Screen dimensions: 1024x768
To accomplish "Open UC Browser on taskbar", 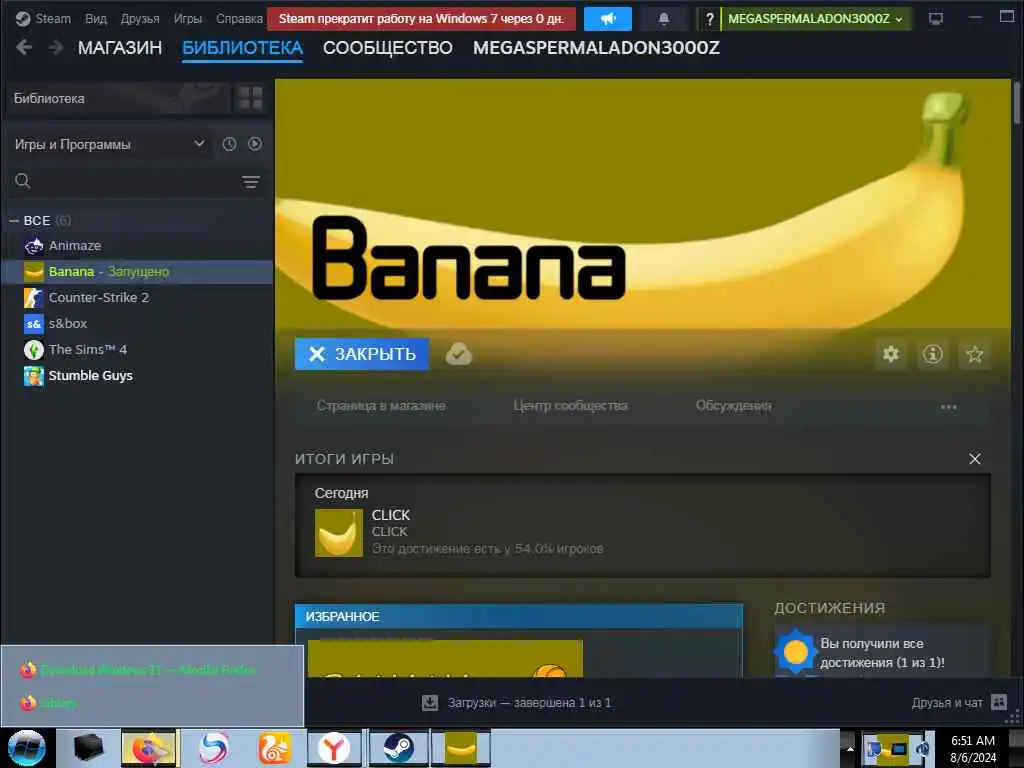I will pyautogui.click(x=275, y=748).
